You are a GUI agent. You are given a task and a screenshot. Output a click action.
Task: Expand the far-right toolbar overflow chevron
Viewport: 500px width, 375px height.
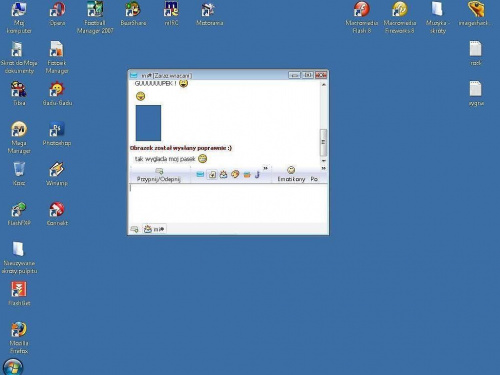323,168
